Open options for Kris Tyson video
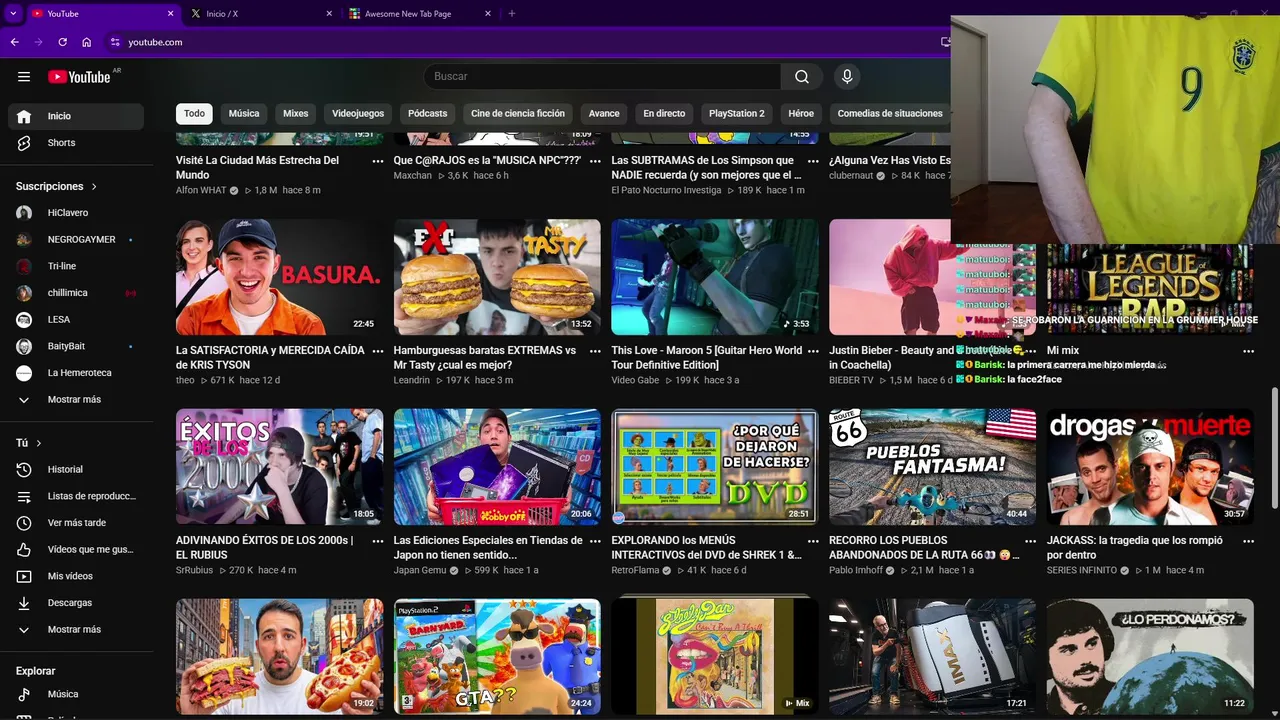 point(378,351)
